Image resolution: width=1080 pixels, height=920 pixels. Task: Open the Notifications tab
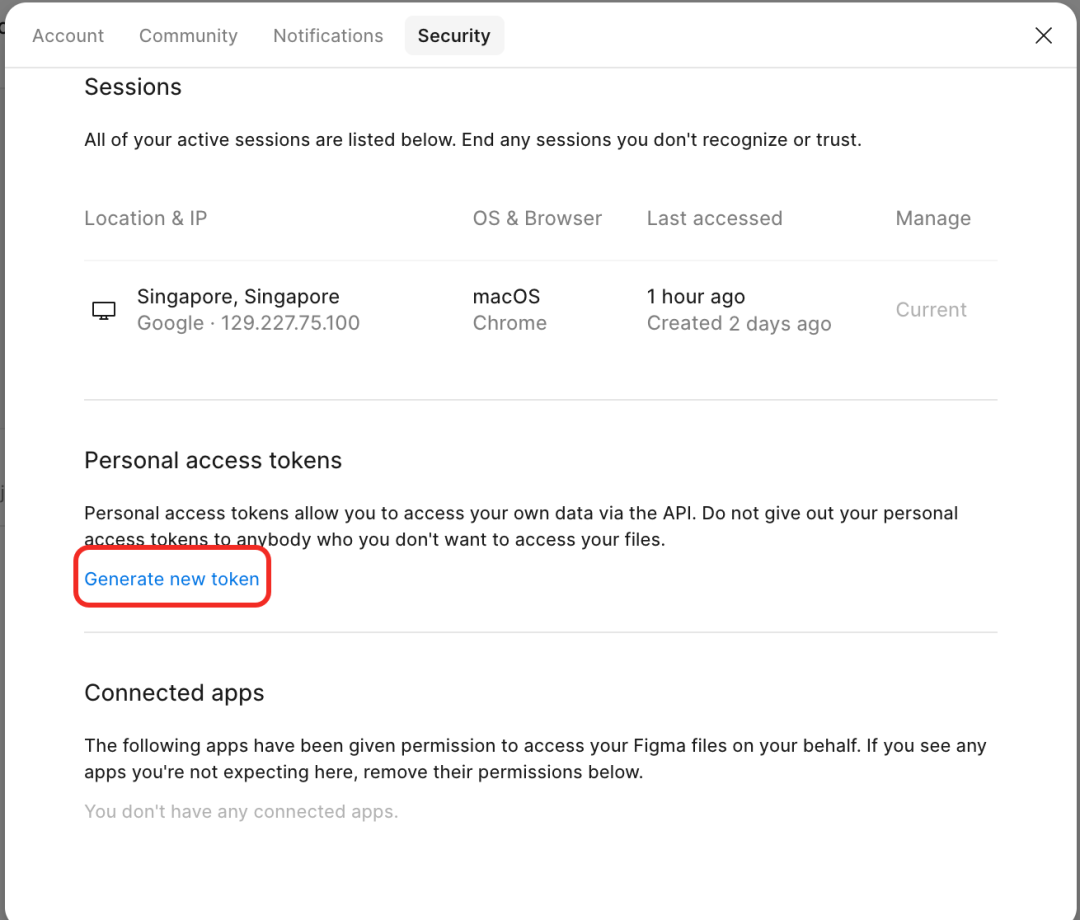pyautogui.click(x=328, y=36)
